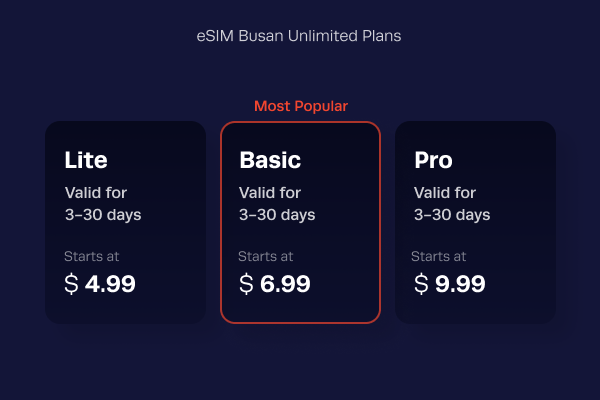Screen dimensions: 600x400
Task: Click dollar sign on the Lite card
Action: [x=71, y=284]
